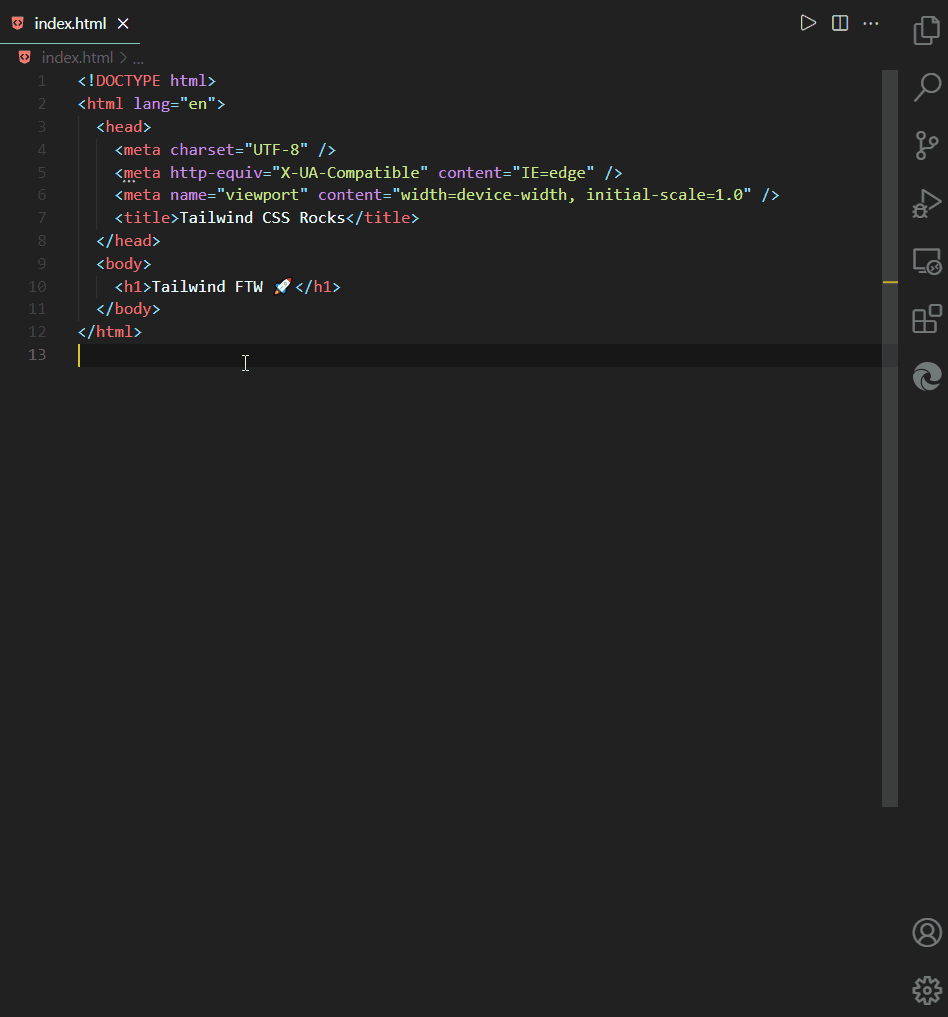Screen dimensions: 948x1017
Task: Click "X-UA-Compatible" string
Action: click(x=350, y=173)
